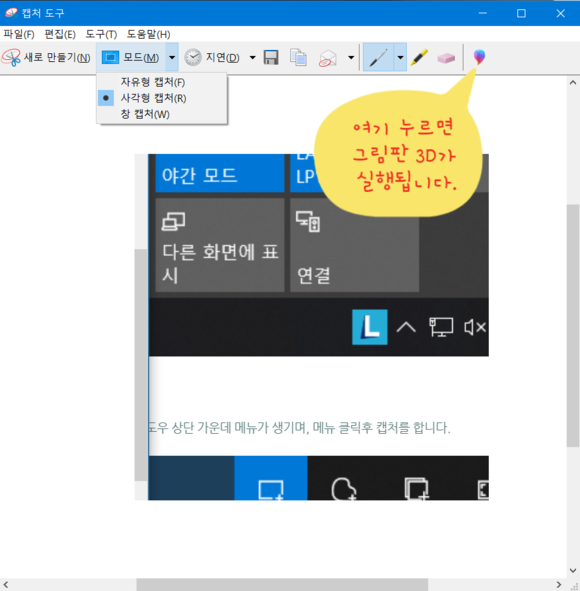Click the 지연 delay clock button
This screenshot has height=591, width=580.
click(212, 58)
